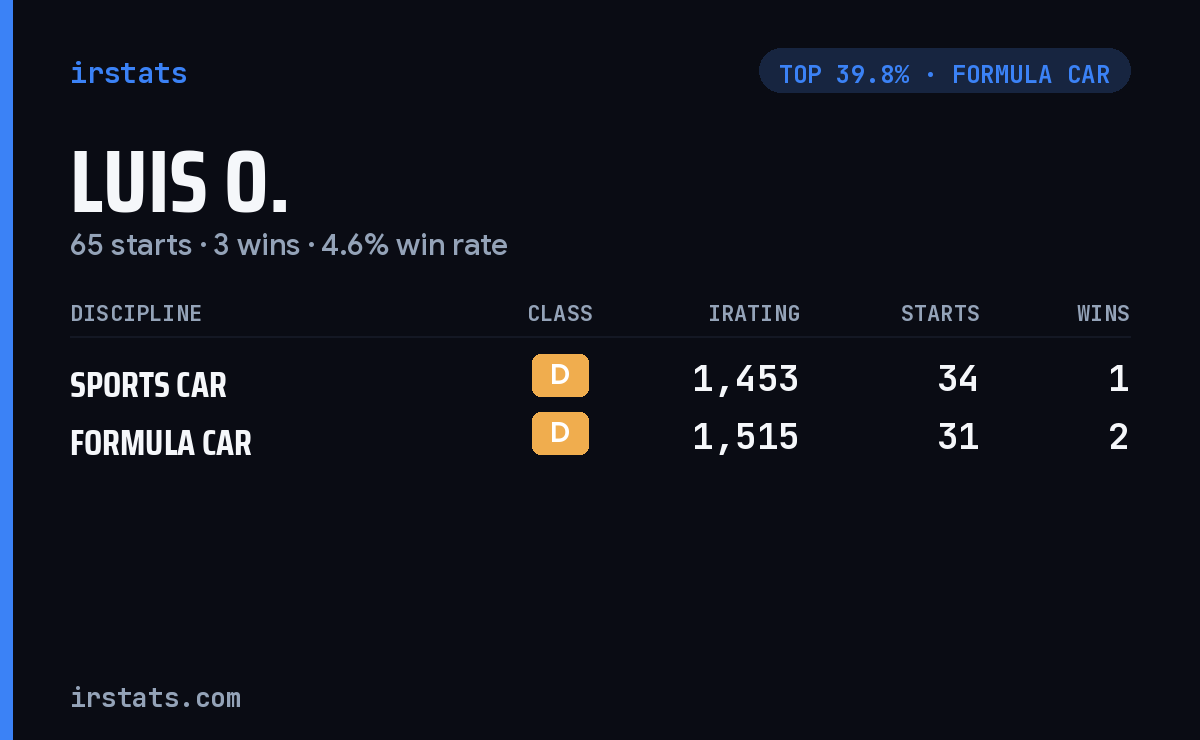Click the Sports Car starts value 34

tap(958, 379)
